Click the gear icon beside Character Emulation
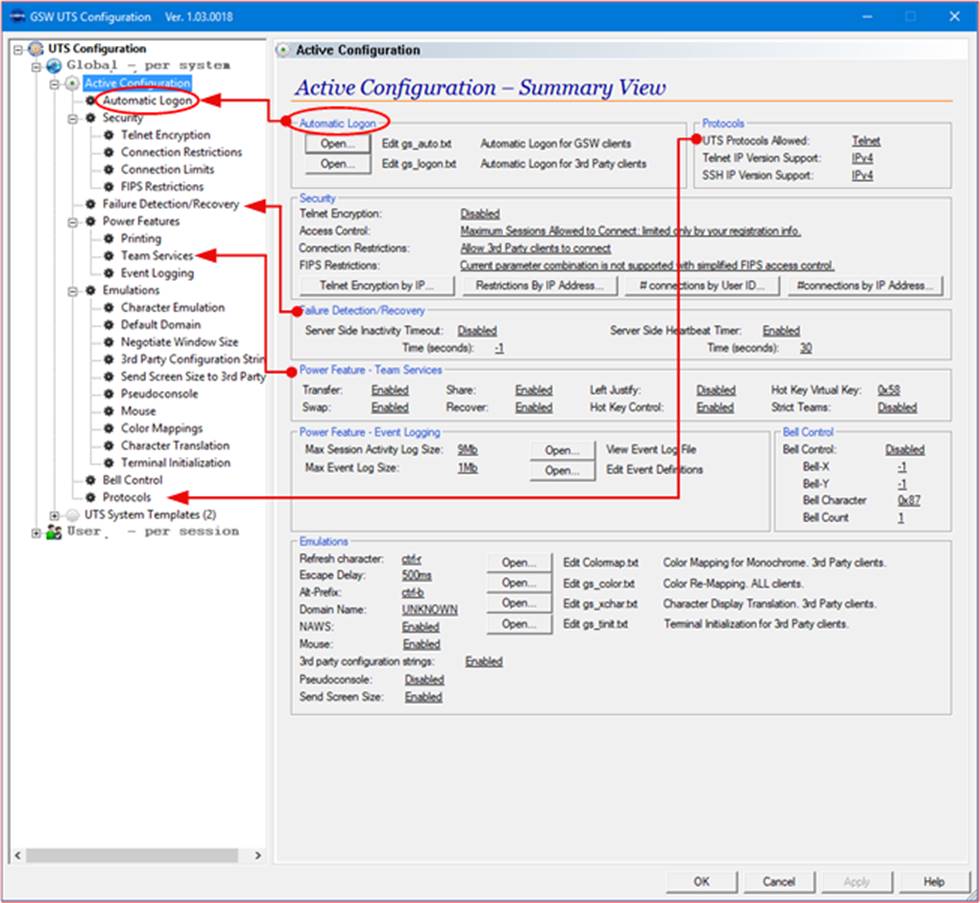 109,307
